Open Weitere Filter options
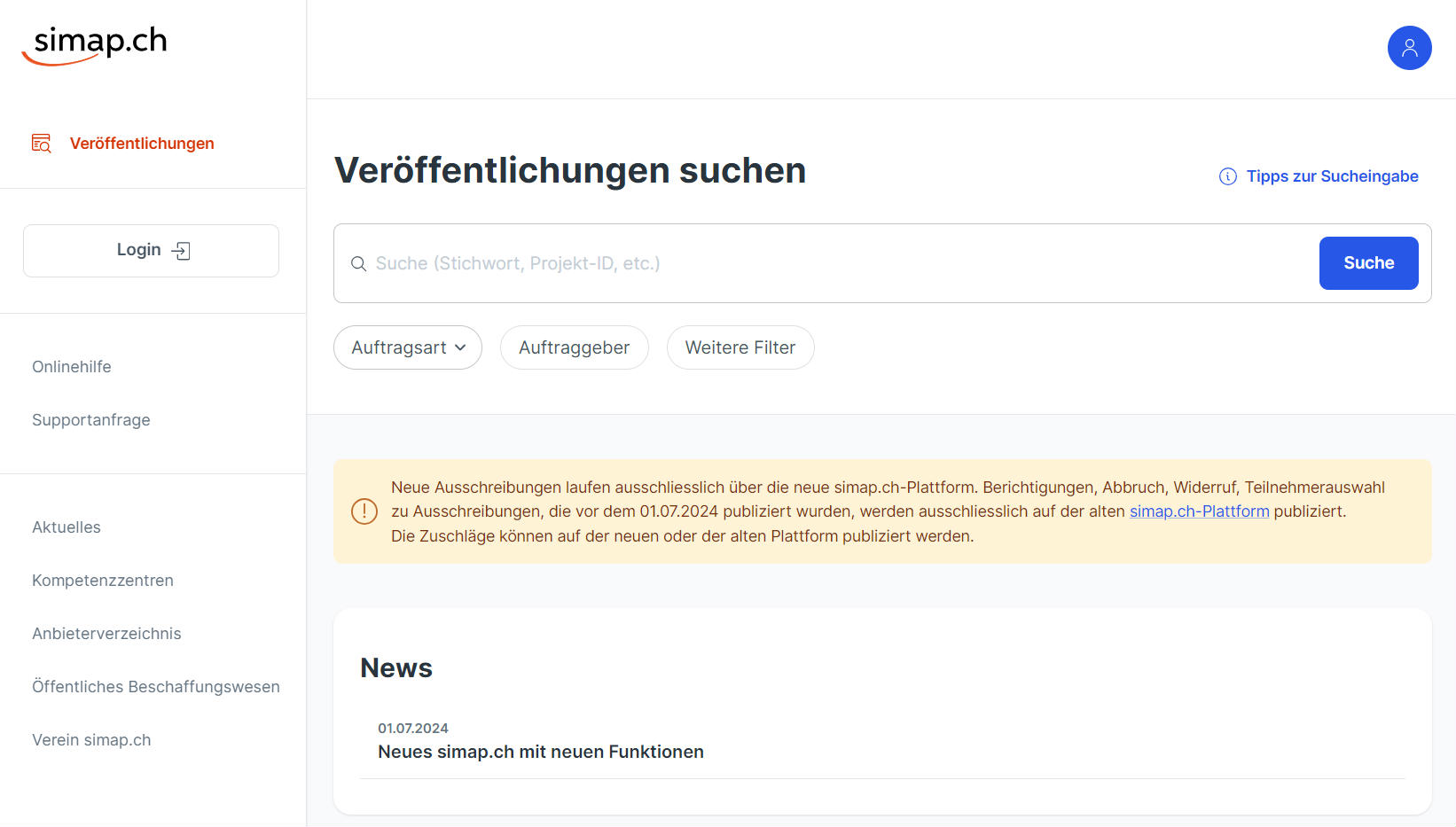The height and width of the screenshot is (827, 1456). tap(740, 347)
